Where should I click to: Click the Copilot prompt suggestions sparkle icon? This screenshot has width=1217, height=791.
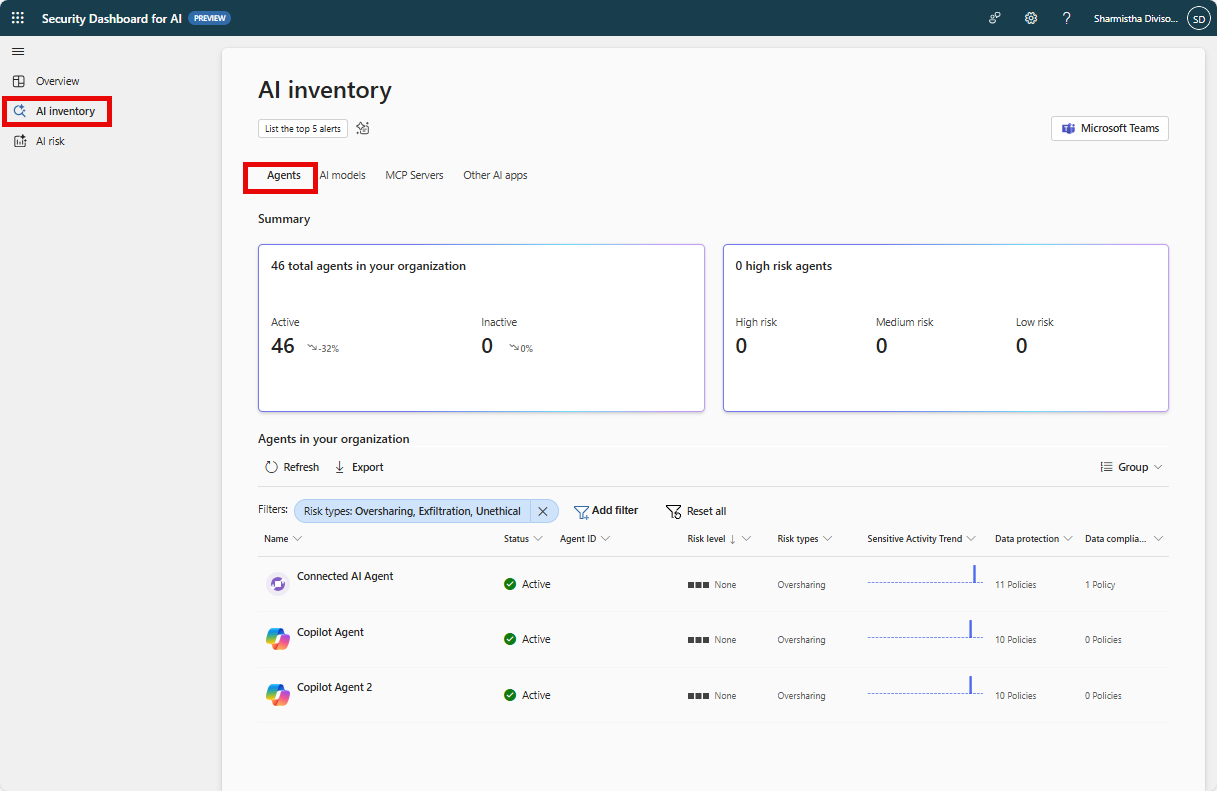pyautogui.click(x=363, y=128)
